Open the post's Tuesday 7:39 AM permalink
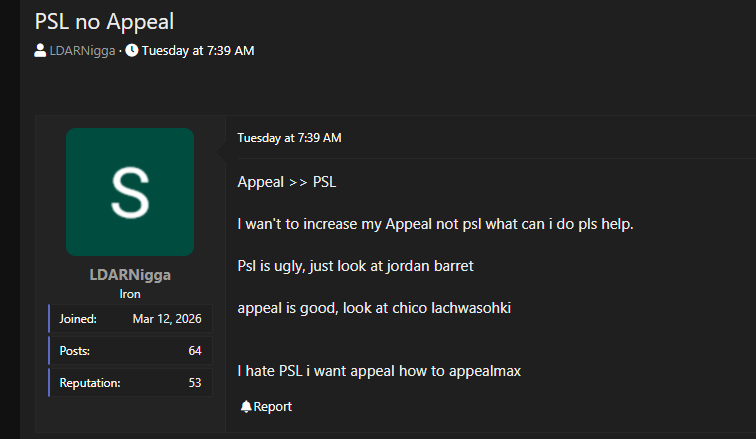The width and height of the screenshot is (756, 439). 289,138
